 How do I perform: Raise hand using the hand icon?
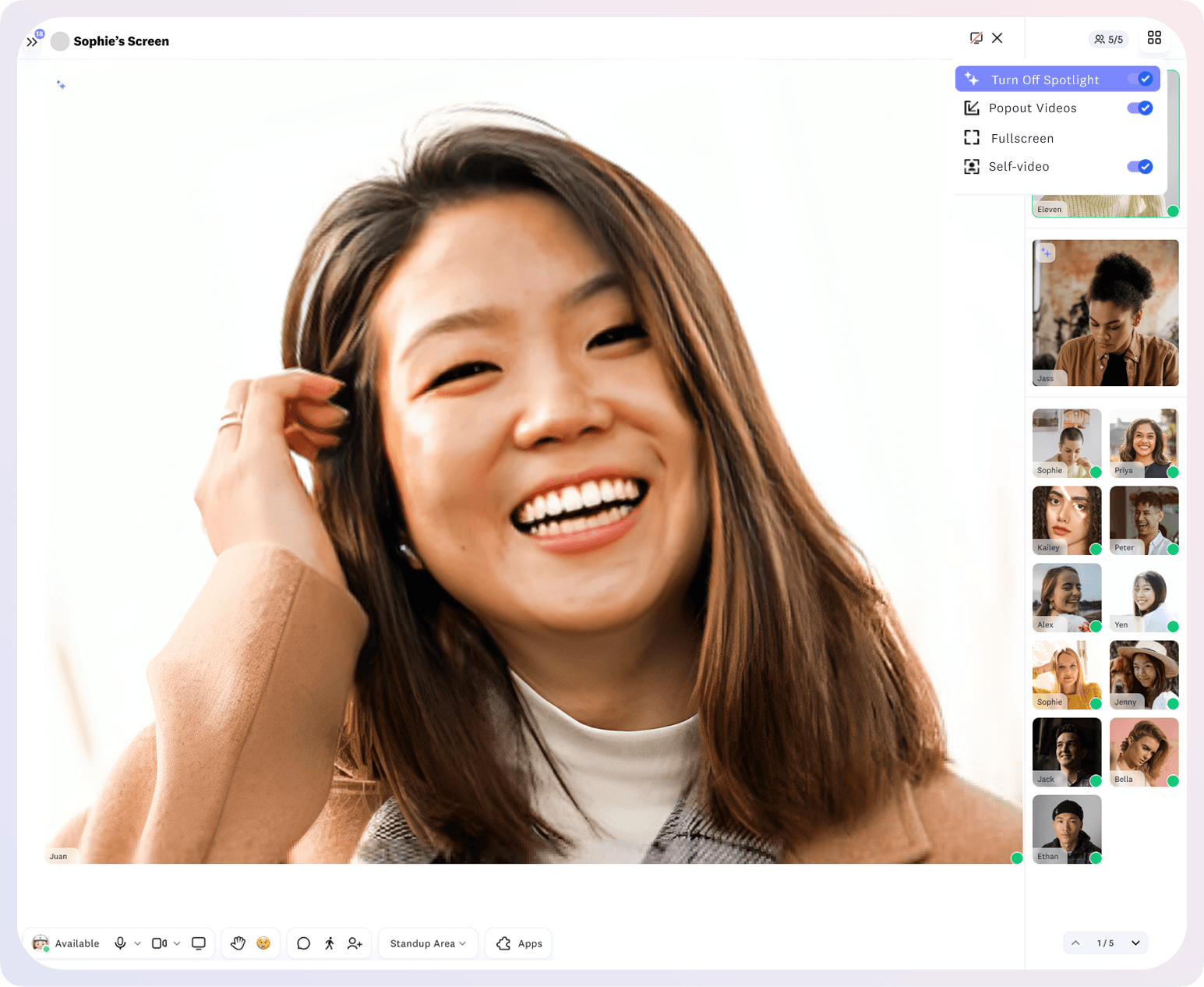coord(238,943)
